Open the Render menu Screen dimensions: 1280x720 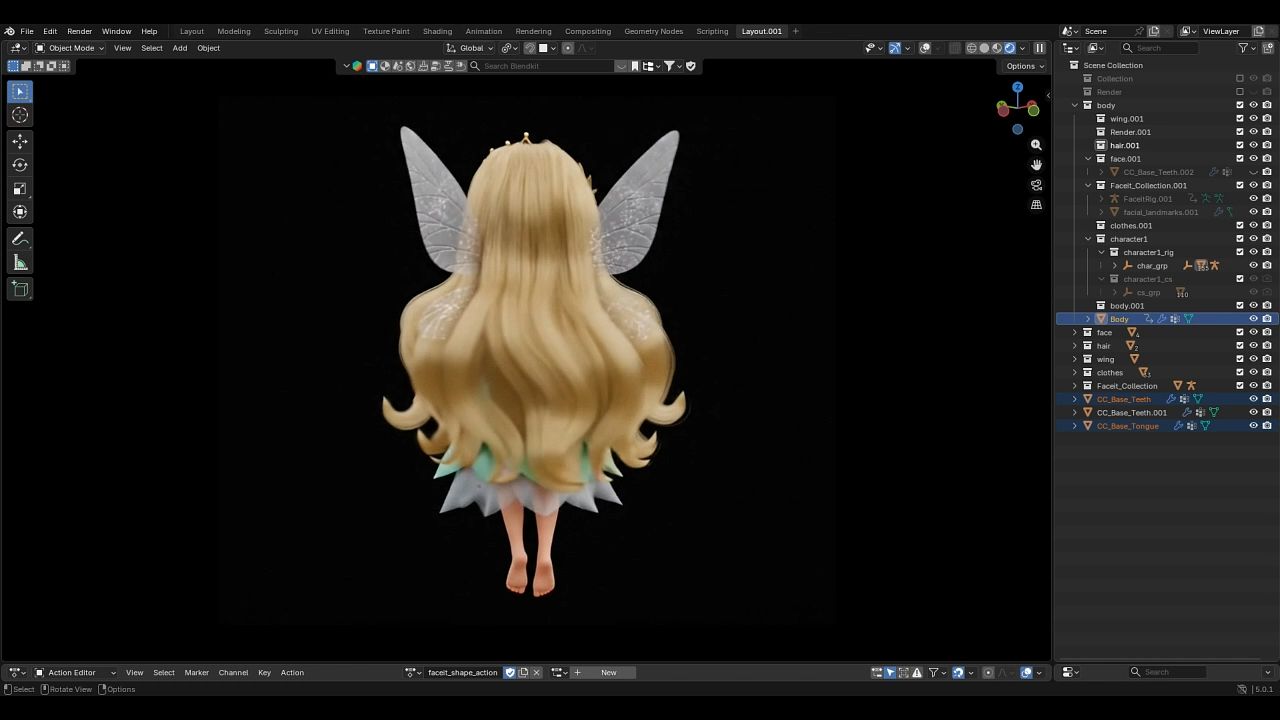pos(79,31)
